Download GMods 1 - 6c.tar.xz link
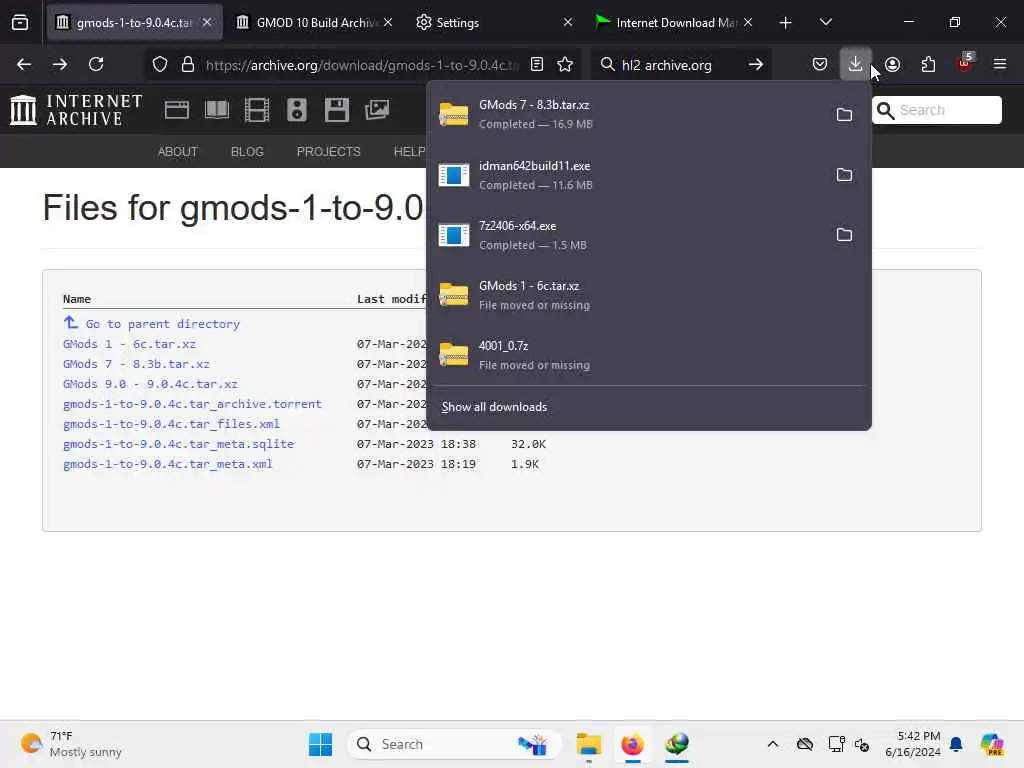This screenshot has width=1024, height=768. [129, 344]
